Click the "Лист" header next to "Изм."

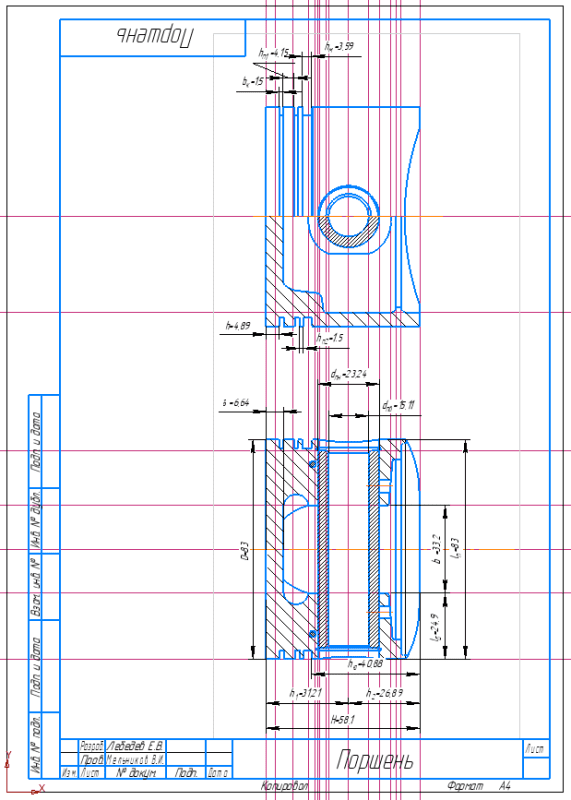[x=92, y=773]
